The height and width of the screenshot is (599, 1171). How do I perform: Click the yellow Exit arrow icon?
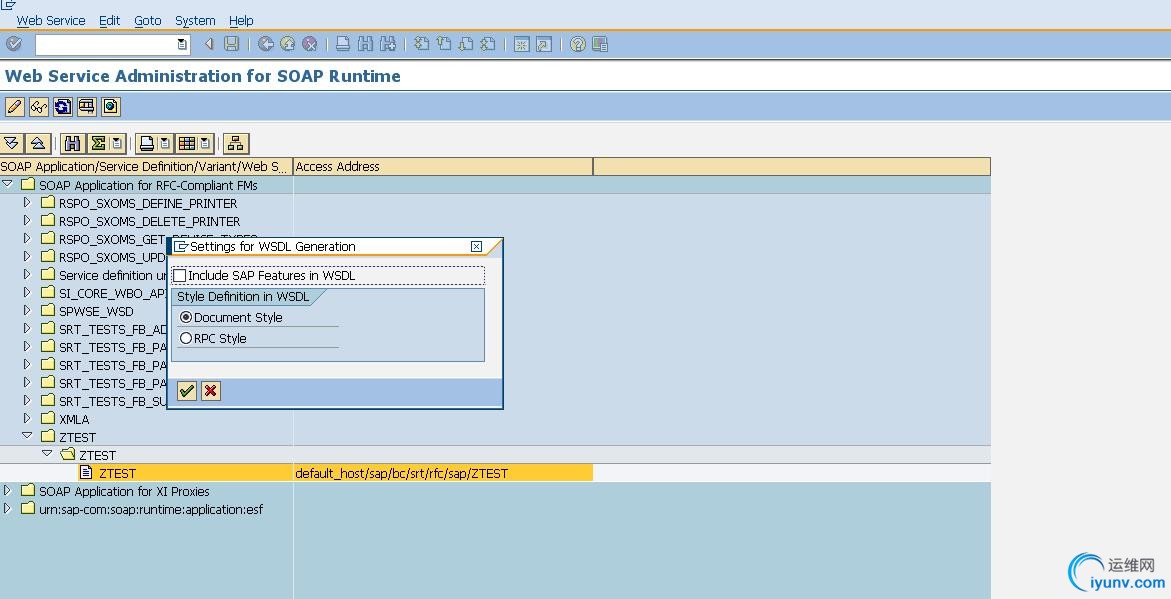(288, 44)
